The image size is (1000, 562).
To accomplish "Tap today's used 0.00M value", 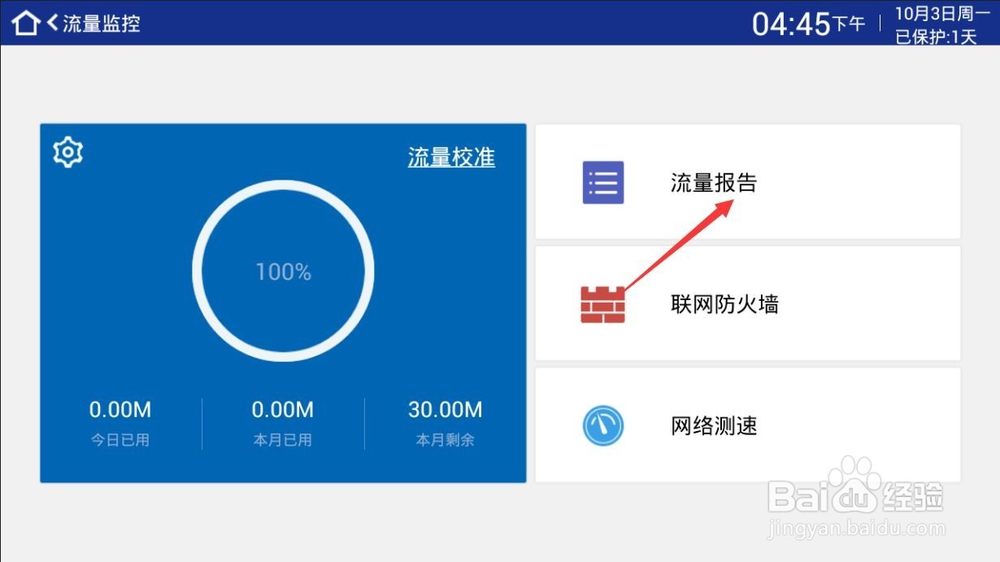I will pos(120,410).
